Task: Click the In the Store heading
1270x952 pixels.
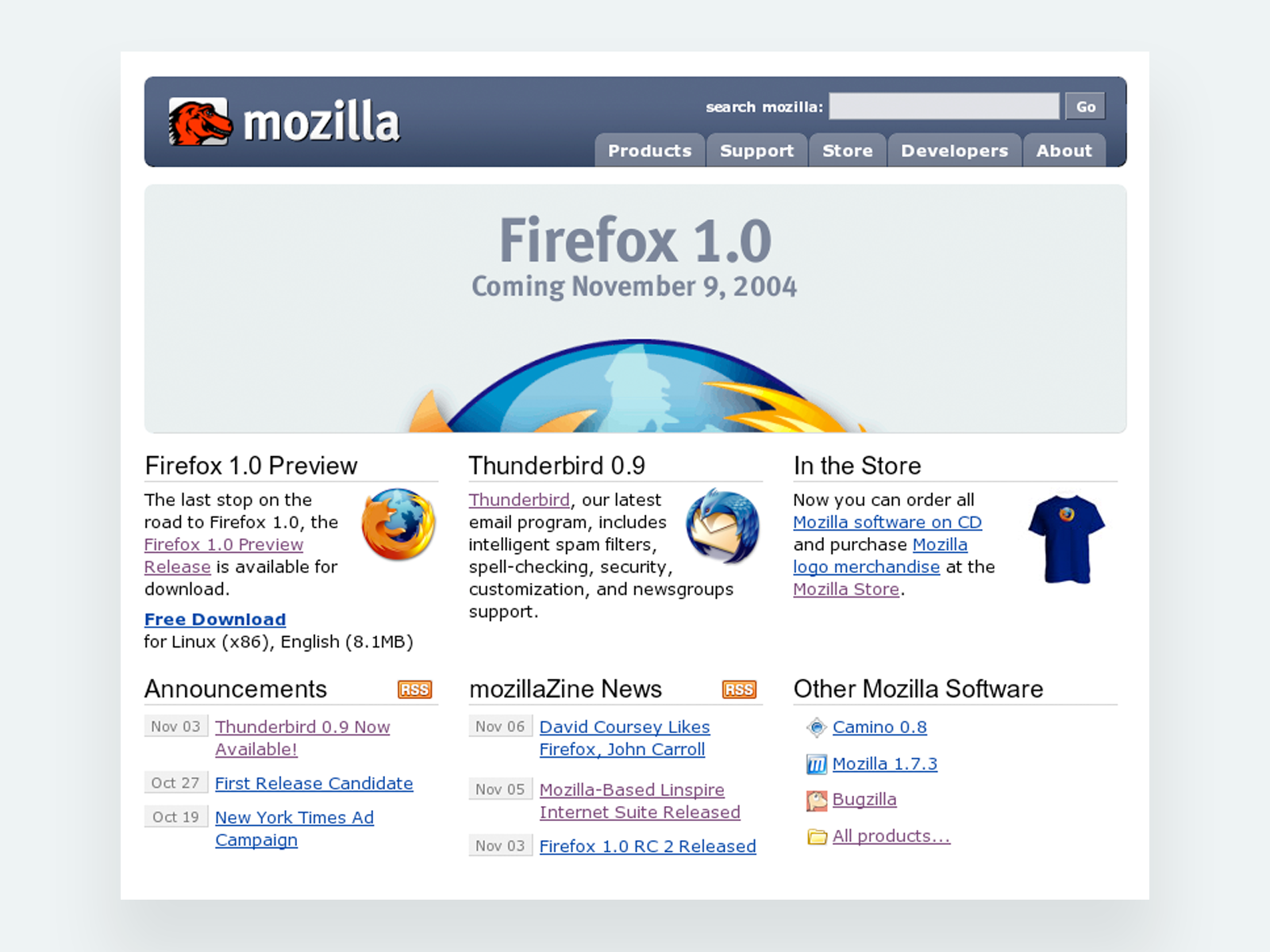Action: (857, 466)
